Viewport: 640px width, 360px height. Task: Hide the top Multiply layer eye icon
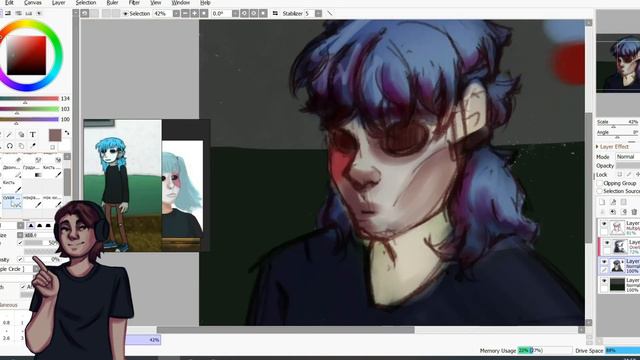pyautogui.click(x=604, y=224)
